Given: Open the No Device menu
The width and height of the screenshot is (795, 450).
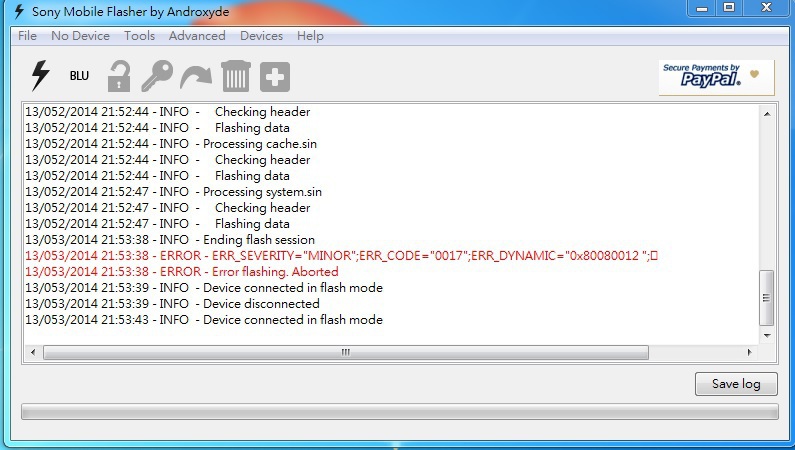Looking at the screenshot, I should (80, 36).
